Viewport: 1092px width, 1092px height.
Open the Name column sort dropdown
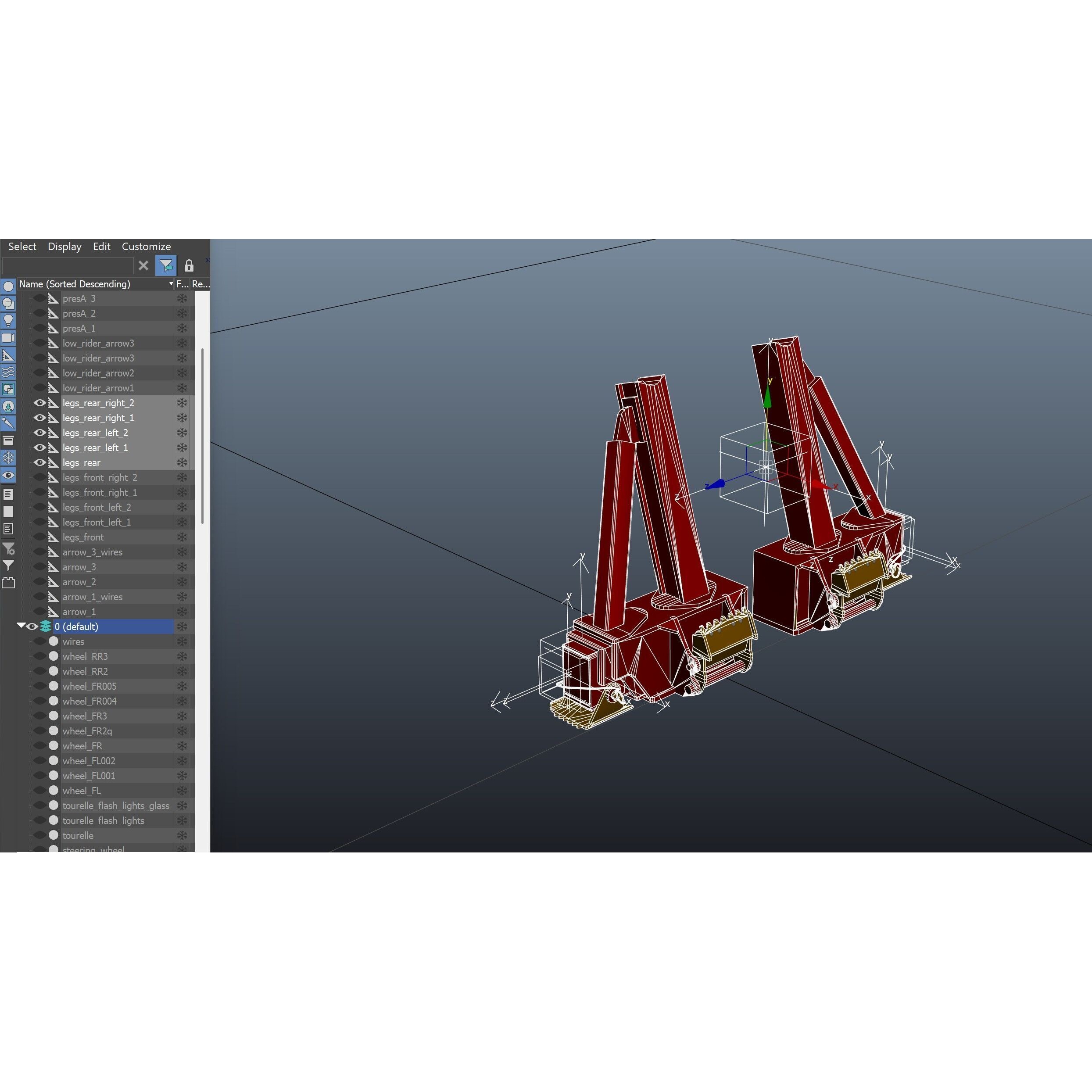[171, 284]
